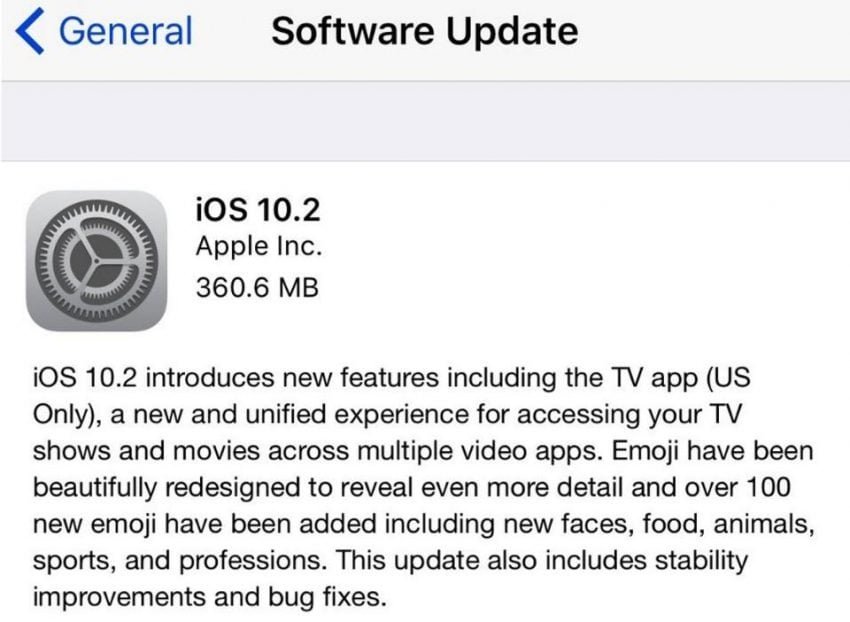Click the "TV app (US" phrase

coord(681,379)
